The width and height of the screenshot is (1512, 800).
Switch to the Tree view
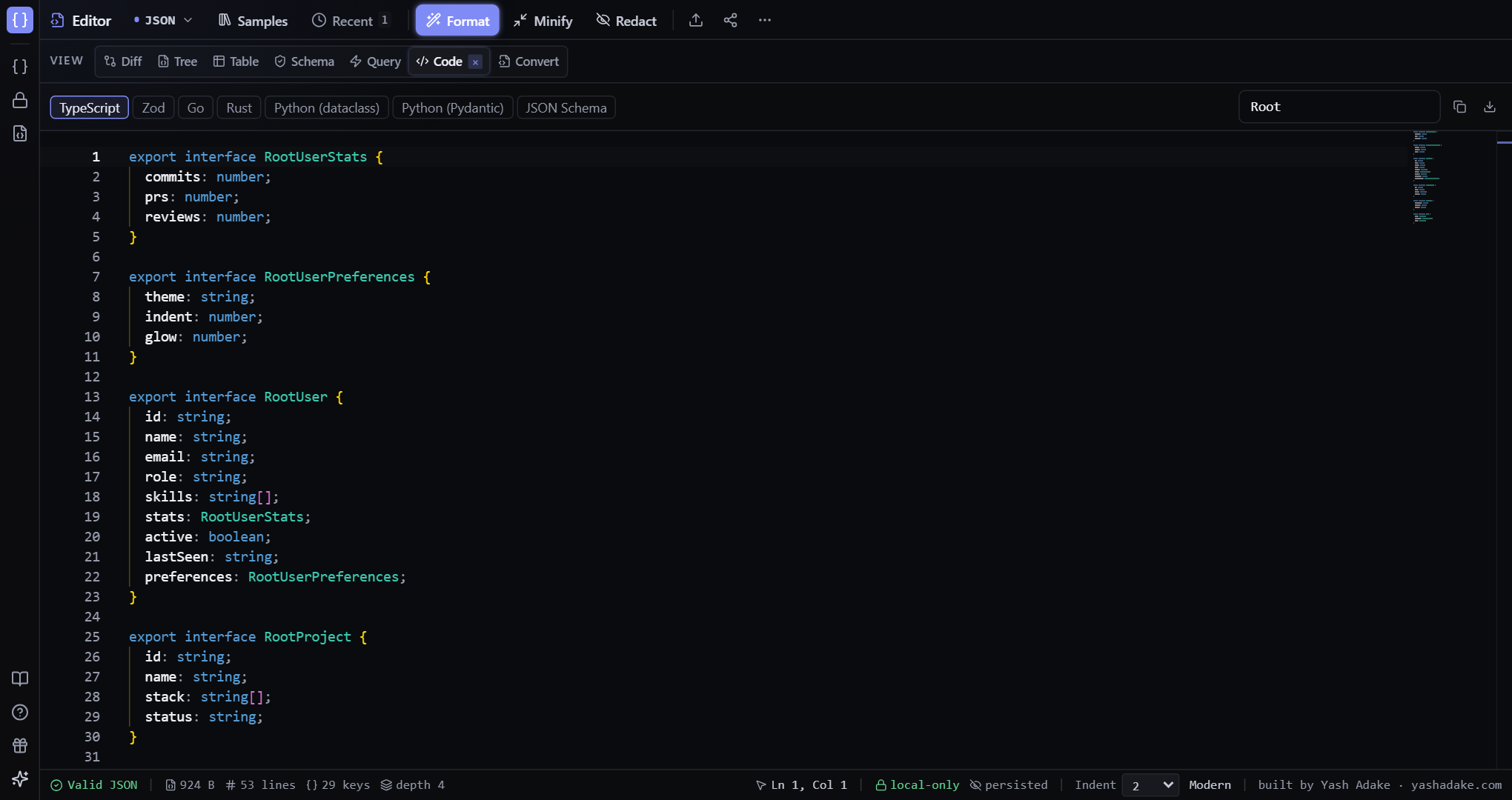click(x=177, y=61)
